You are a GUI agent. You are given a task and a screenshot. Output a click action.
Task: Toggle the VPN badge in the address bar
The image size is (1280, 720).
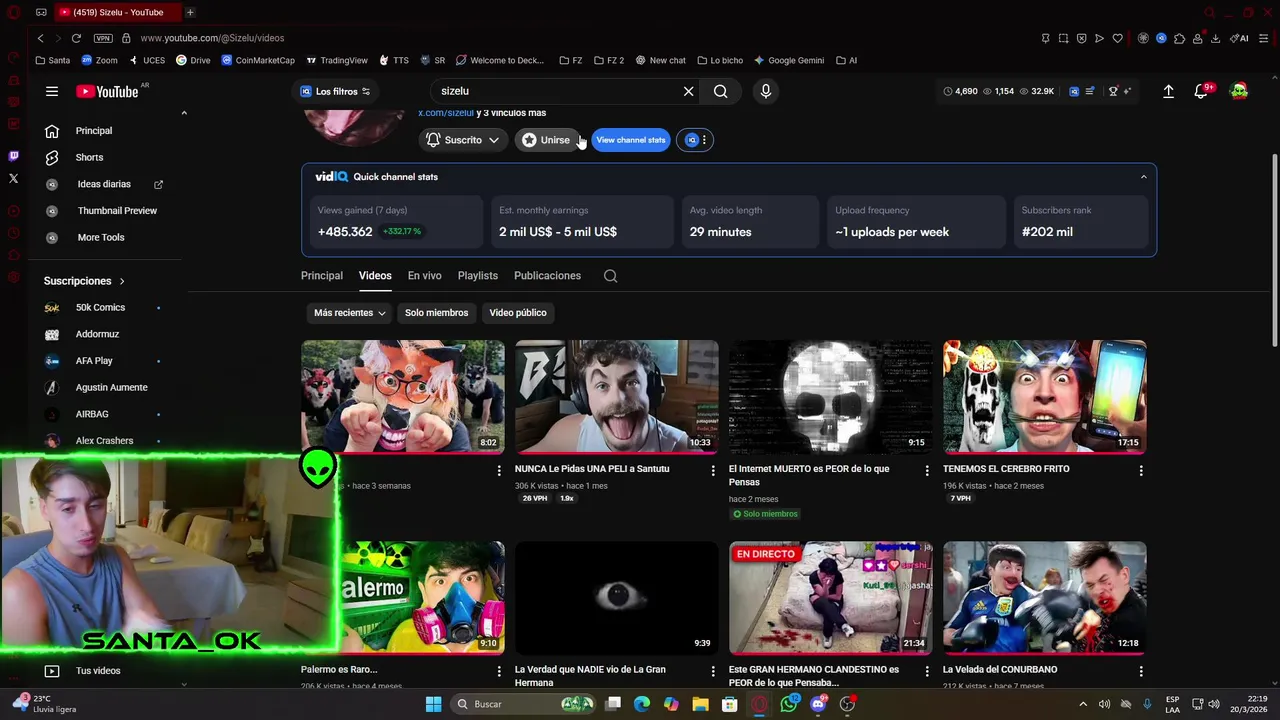coord(103,38)
